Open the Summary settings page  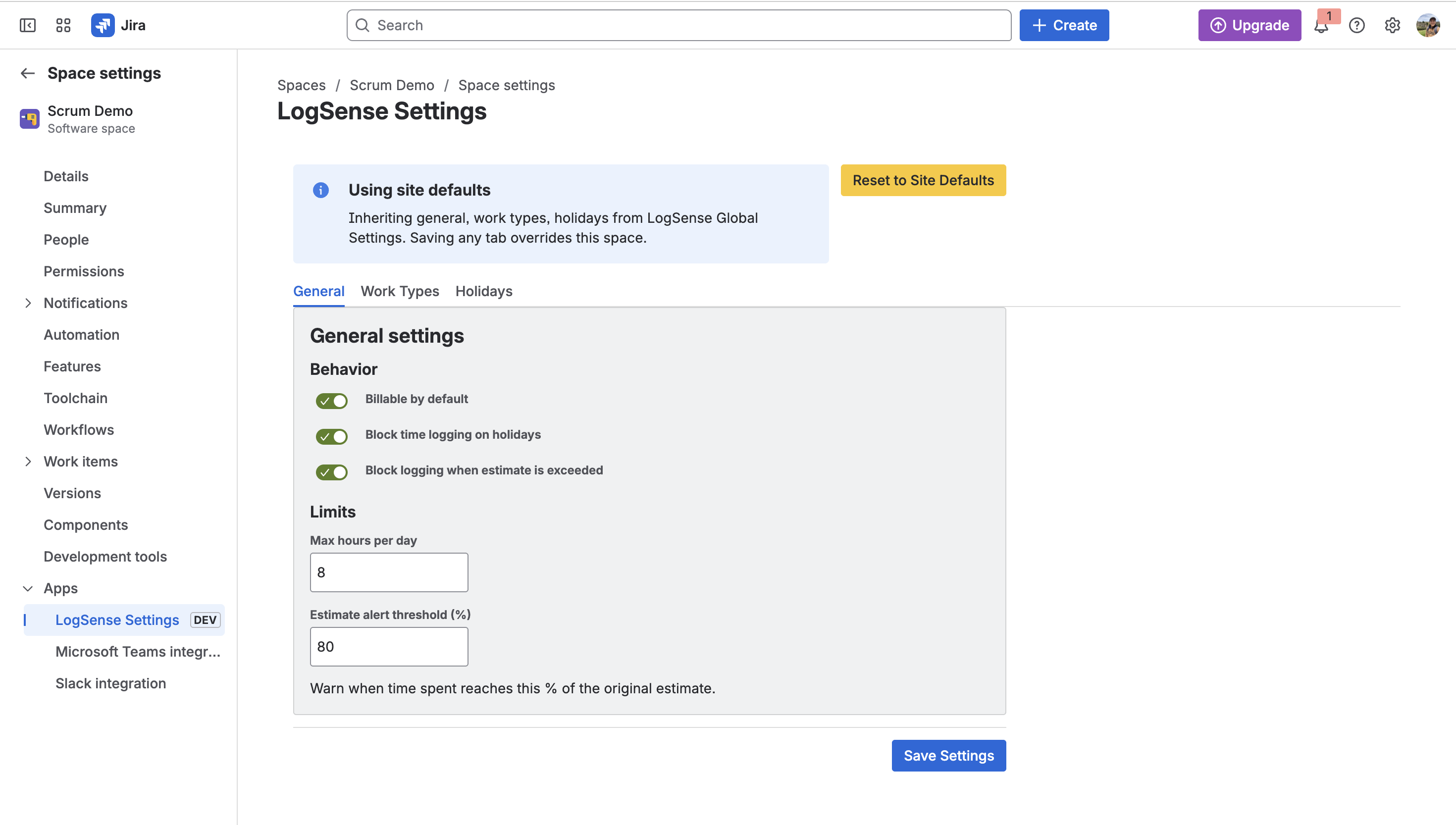pyautogui.click(x=75, y=208)
